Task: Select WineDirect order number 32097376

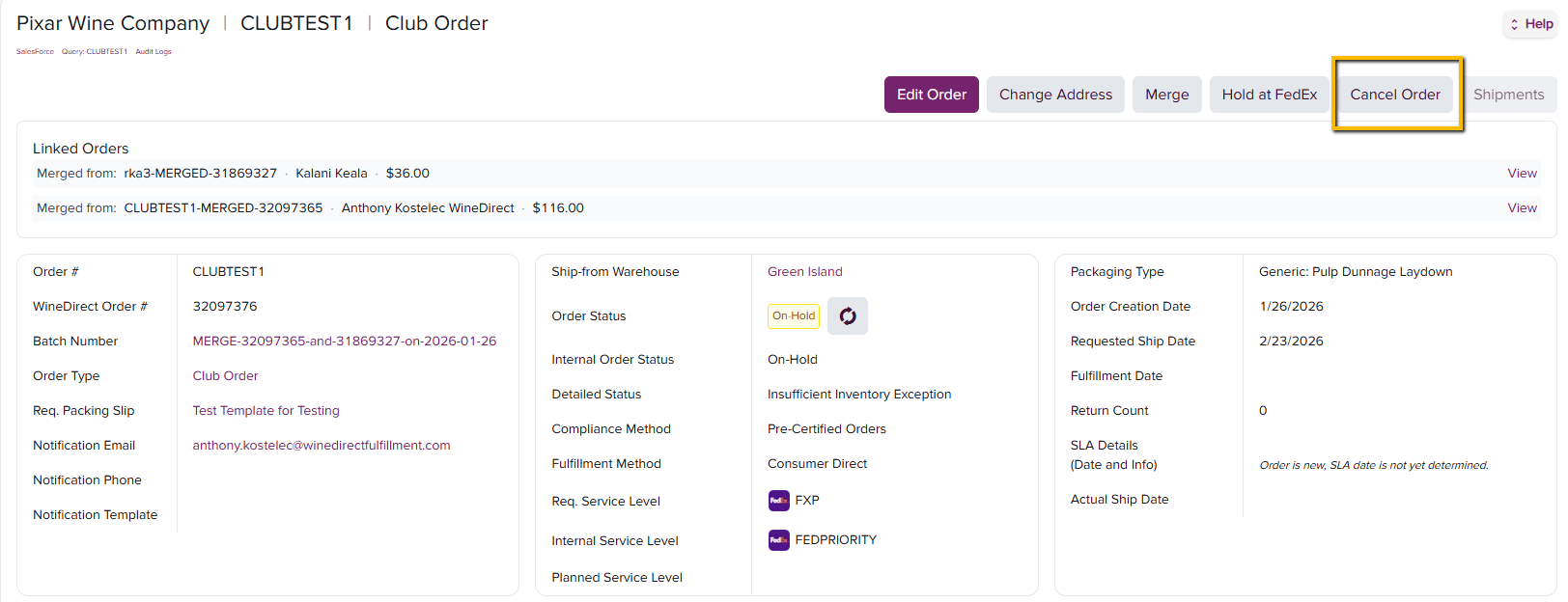Action: pyautogui.click(x=225, y=307)
